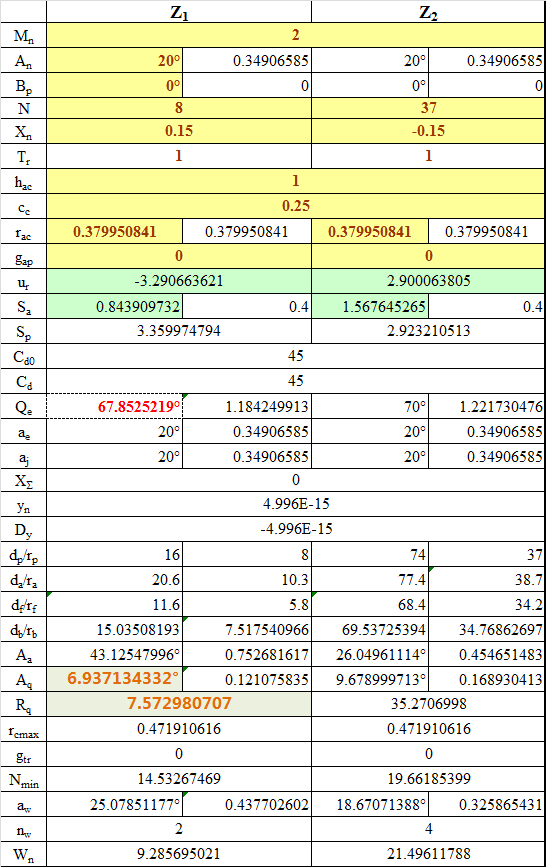Click the Z1 column header
The image size is (546, 867).
coord(179,12)
